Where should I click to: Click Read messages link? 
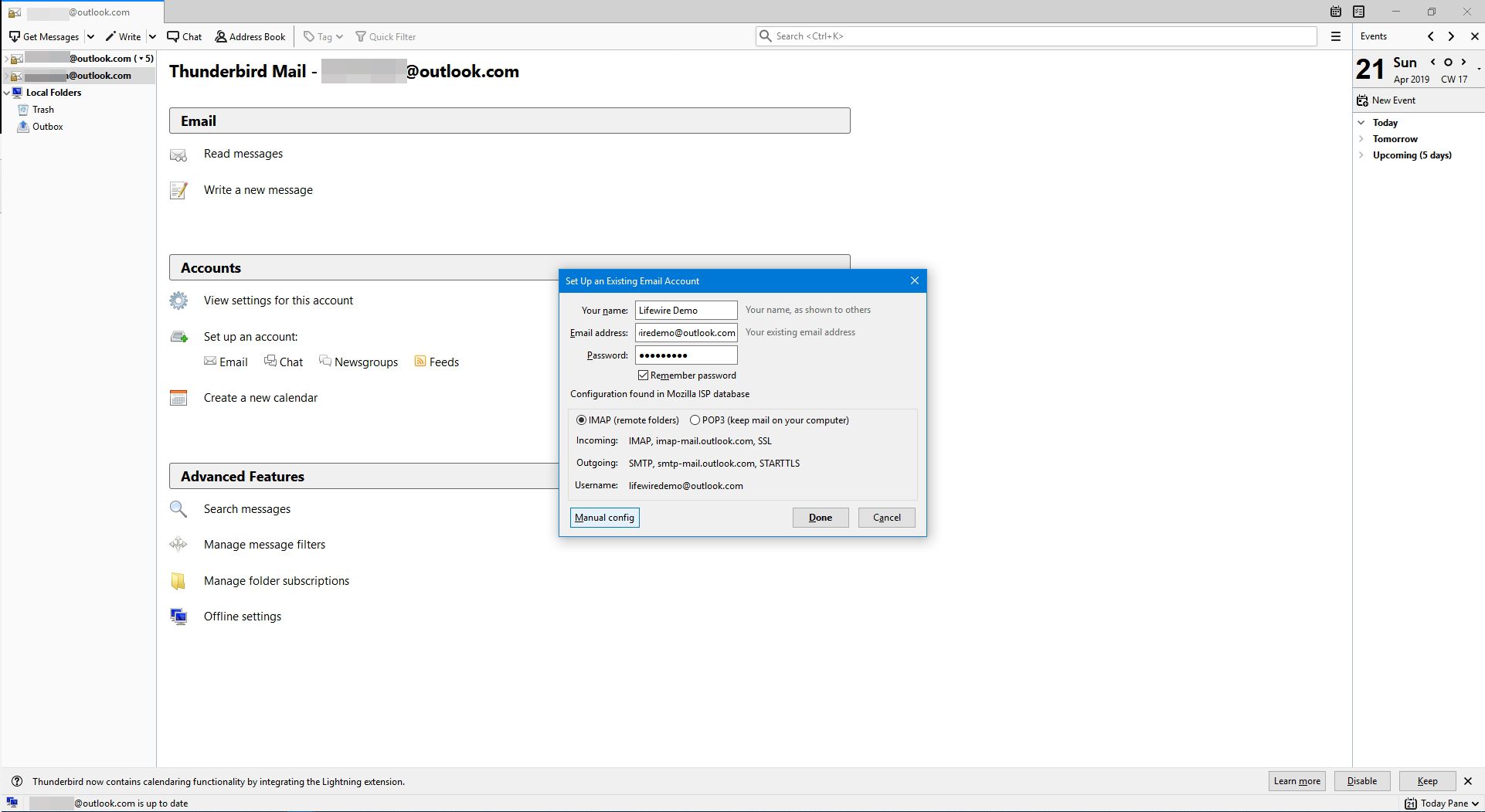click(x=243, y=154)
